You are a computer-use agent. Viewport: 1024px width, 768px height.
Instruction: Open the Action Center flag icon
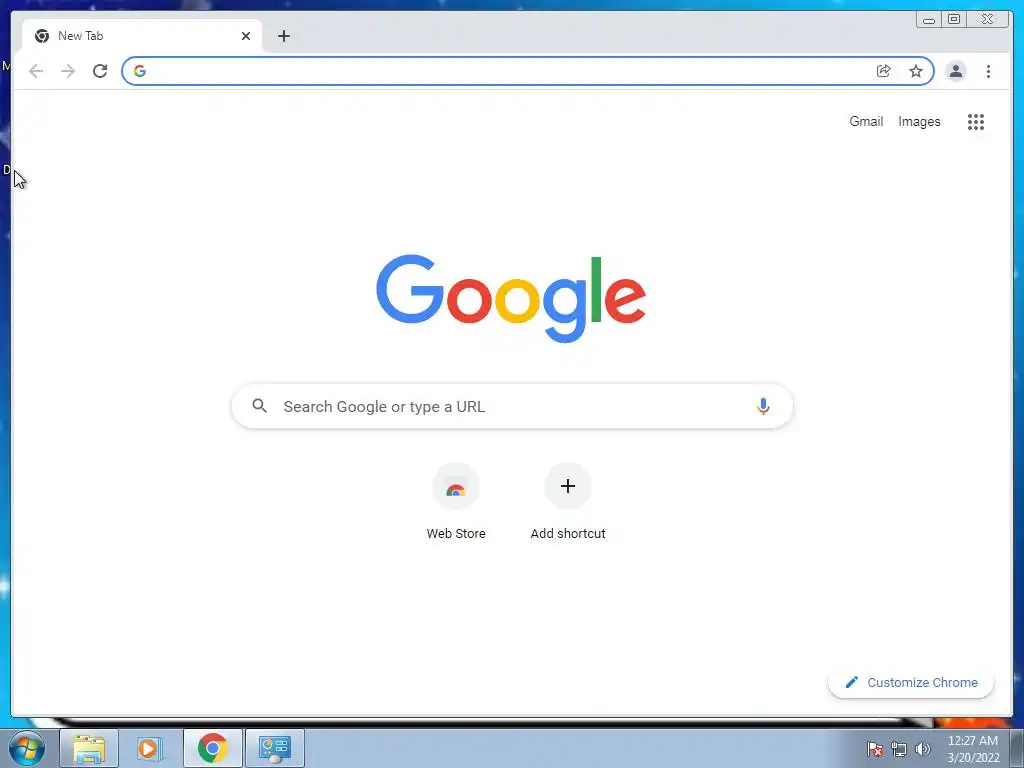coord(875,749)
